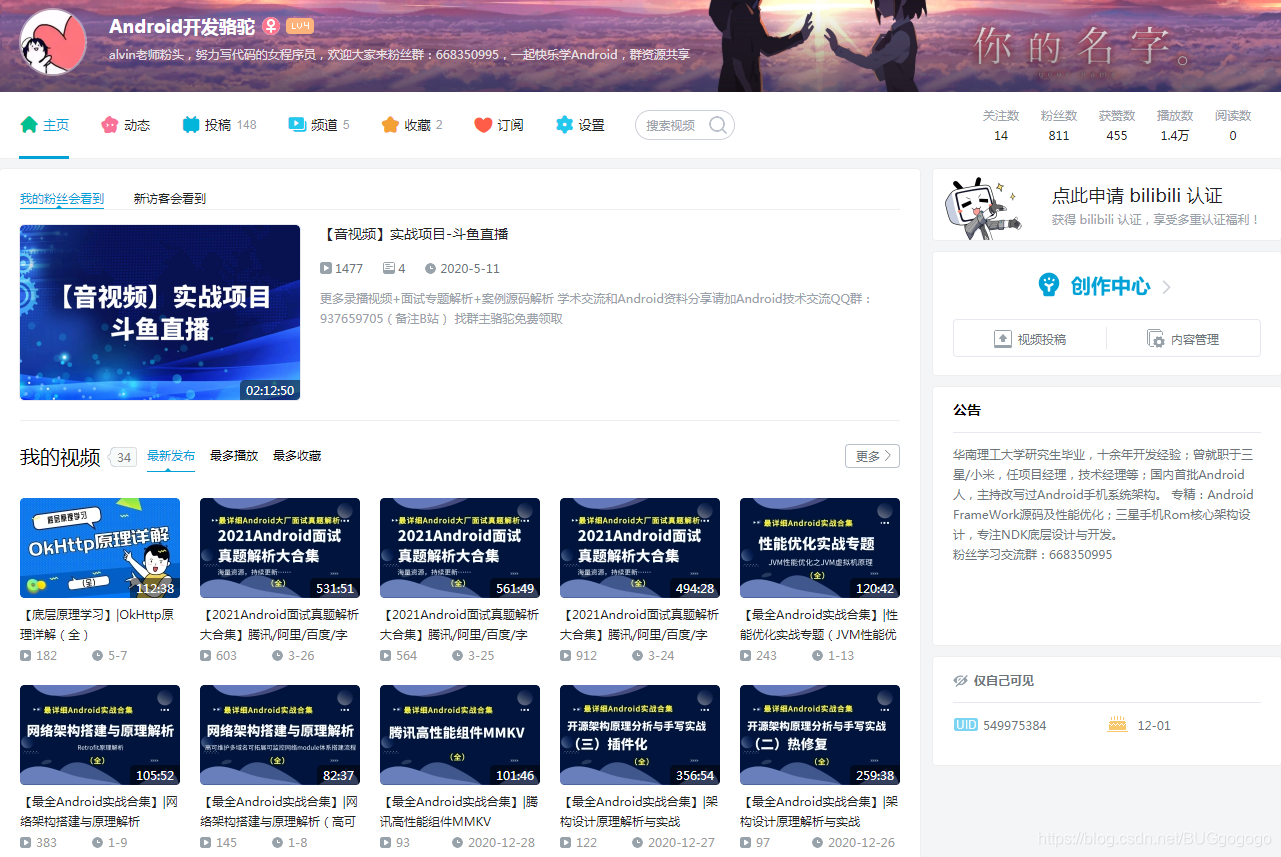Click the clock icon beside 2020-5-11
The image size is (1281, 857).
pos(430,268)
